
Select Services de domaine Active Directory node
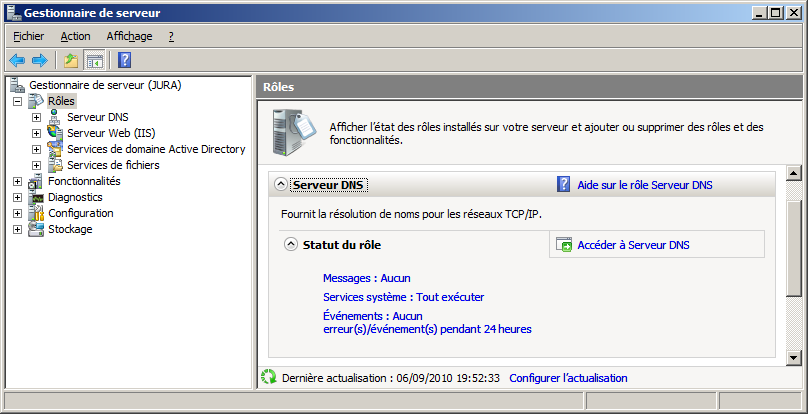(x=155, y=149)
